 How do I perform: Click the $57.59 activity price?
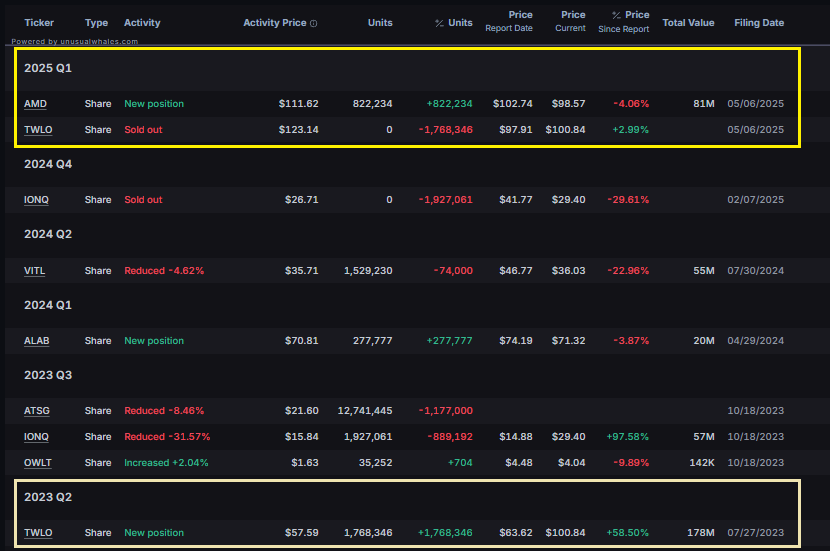tap(302, 532)
